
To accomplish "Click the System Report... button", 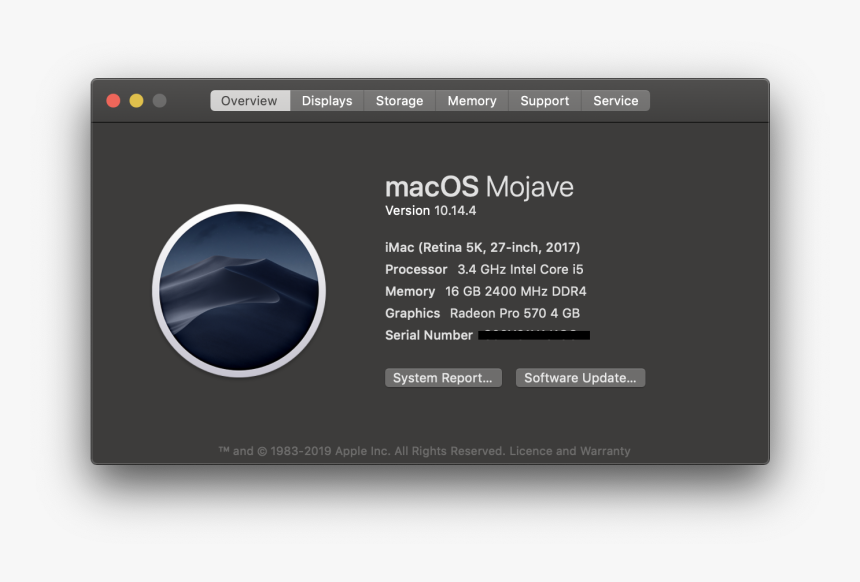I will [x=443, y=378].
